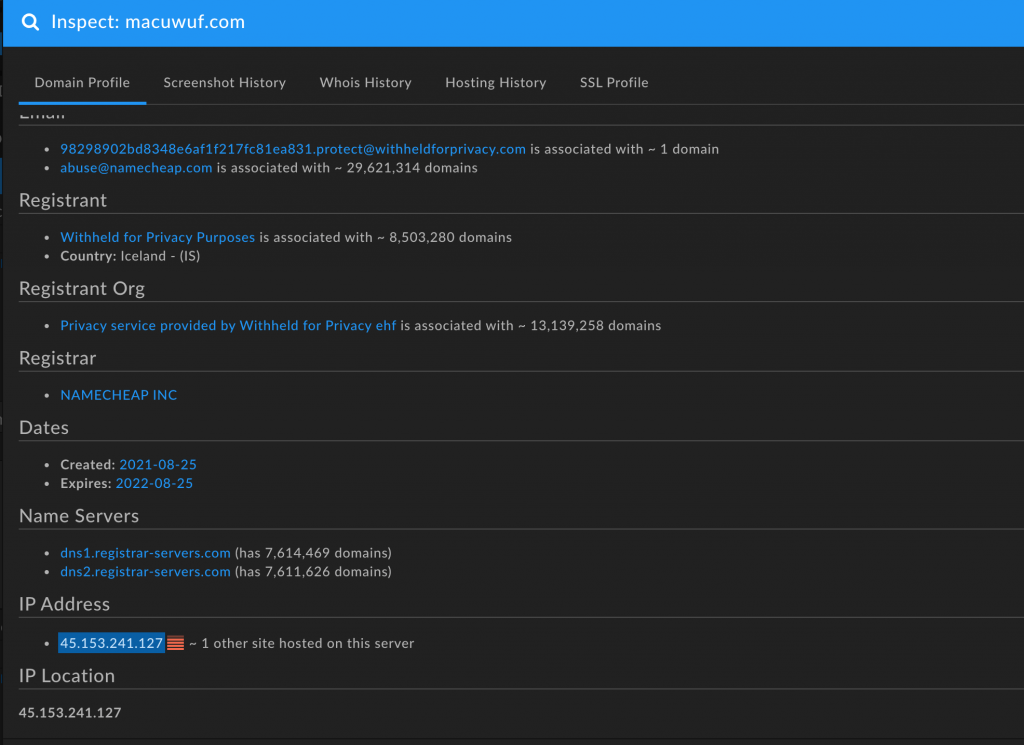Click the text '~ 1 other site hosted on this server'

(x=302, y=643)
